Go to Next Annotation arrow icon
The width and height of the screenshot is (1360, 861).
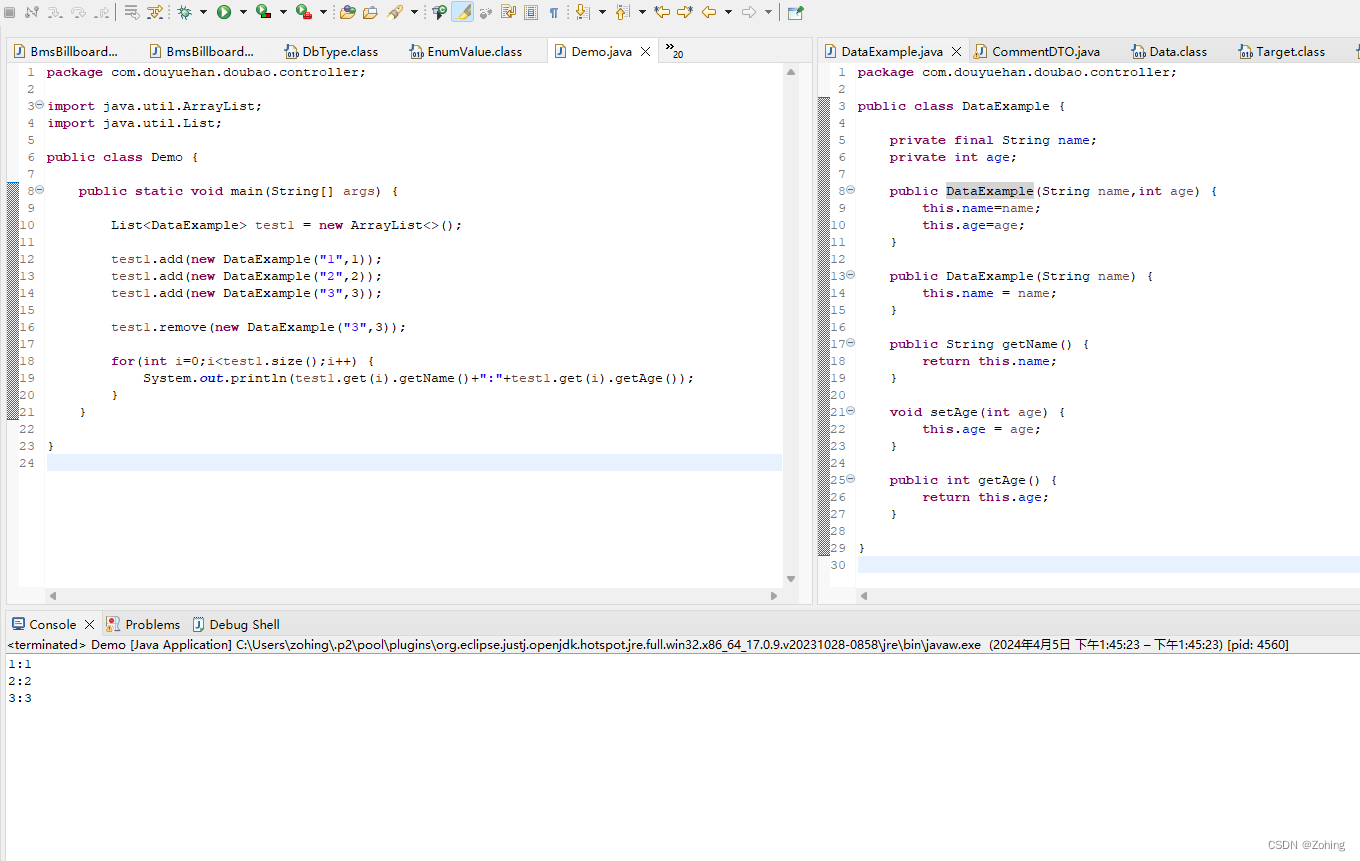click(x=582, y=12)
